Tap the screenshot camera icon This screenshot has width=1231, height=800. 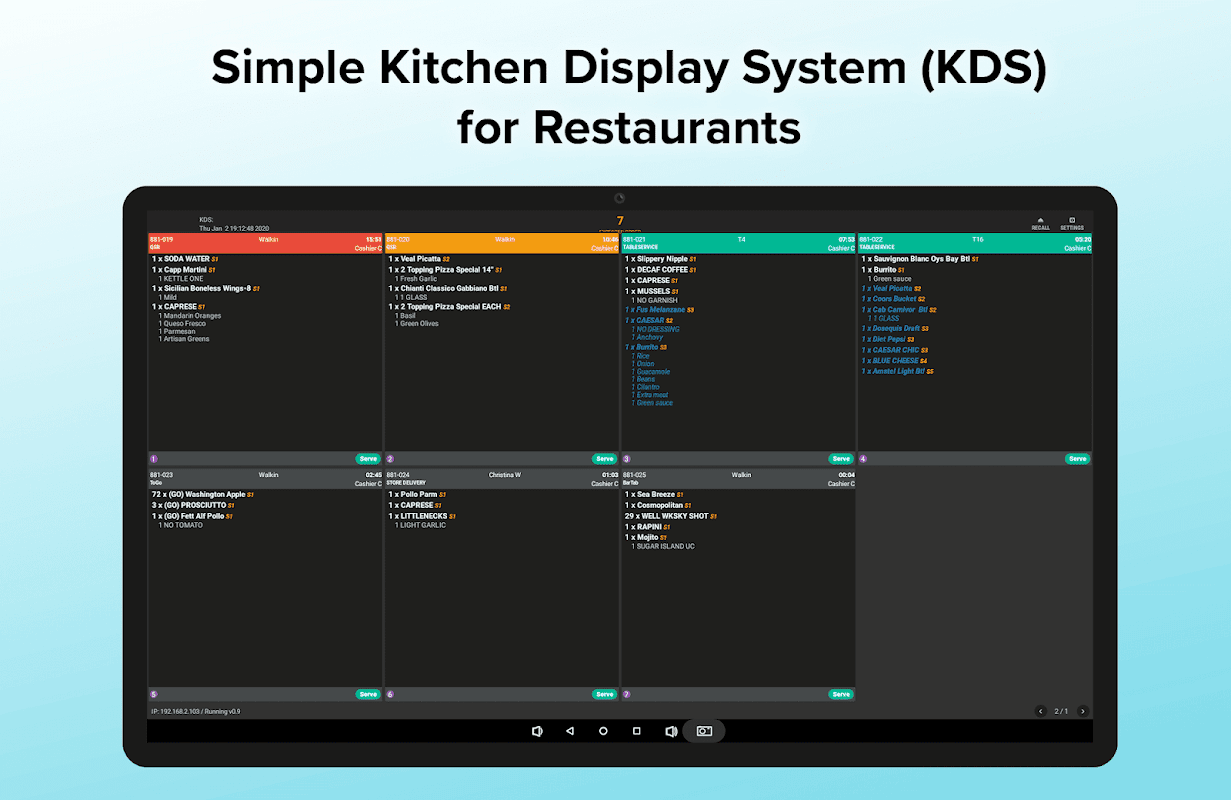[x=704, y=731]
